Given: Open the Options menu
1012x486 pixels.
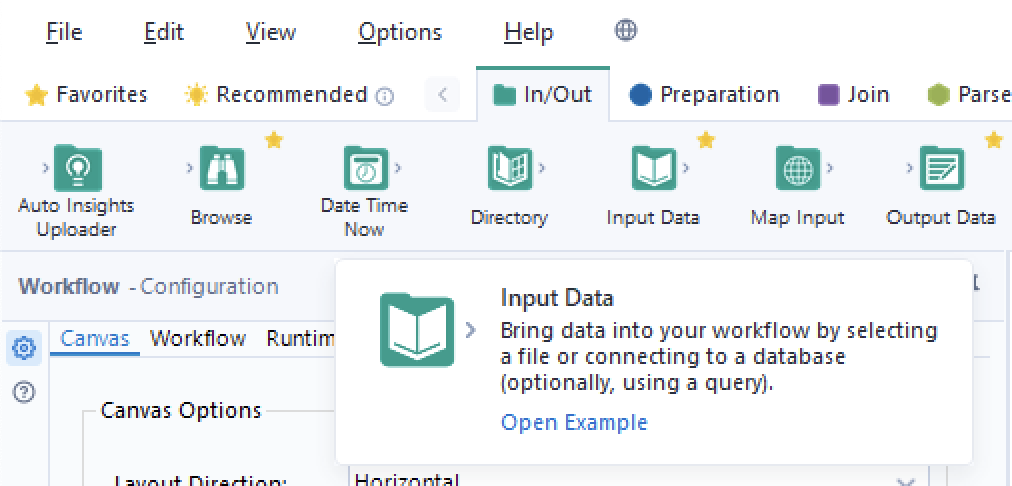Looking at the screenshot, I should pyautogui.click(x=400, y=32).
